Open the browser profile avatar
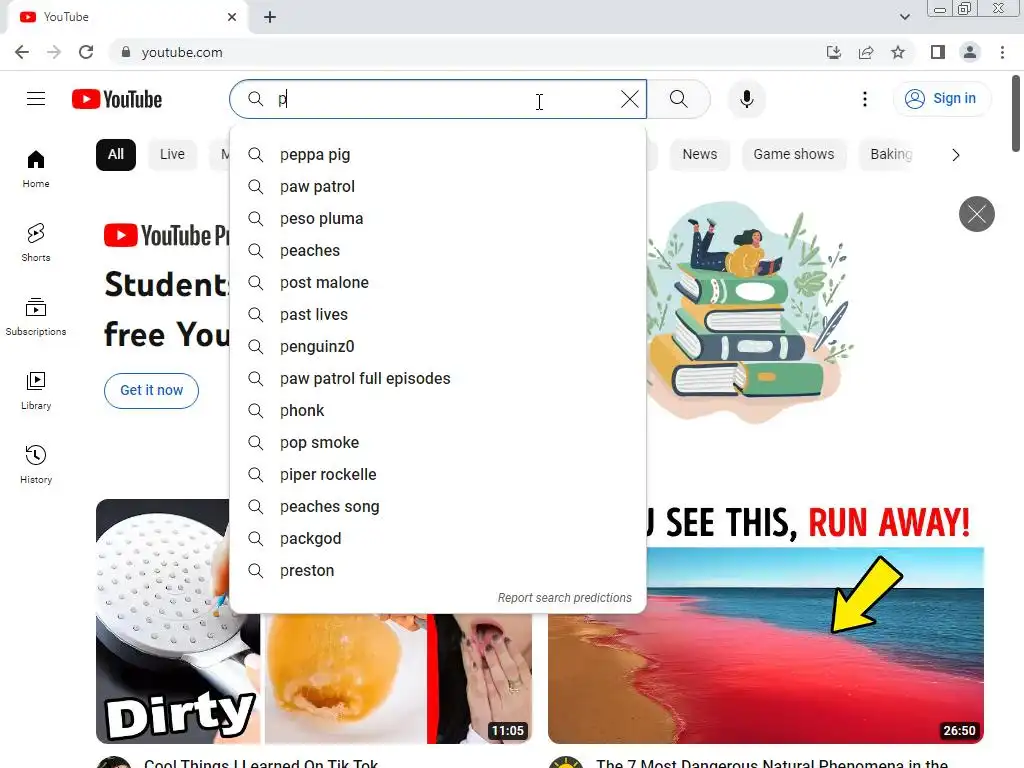Viewport: 1024px width, 768px height. coord(970,52)
